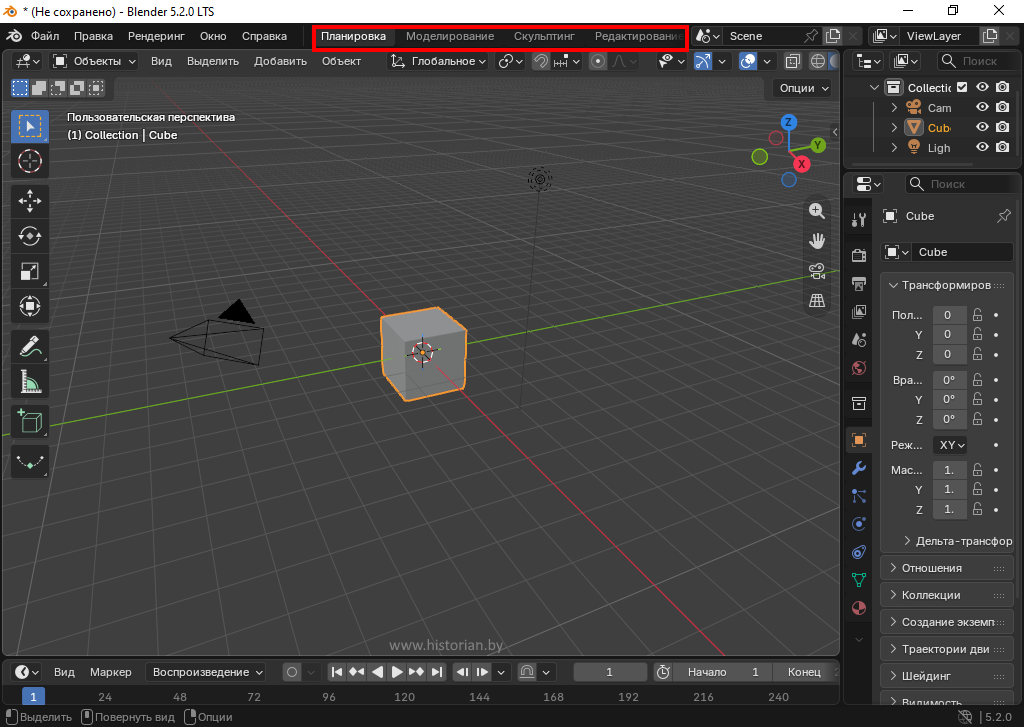Toggle camera view icon in viewport
Viewport: 1024px width, 727px height.
click(817, 271)
